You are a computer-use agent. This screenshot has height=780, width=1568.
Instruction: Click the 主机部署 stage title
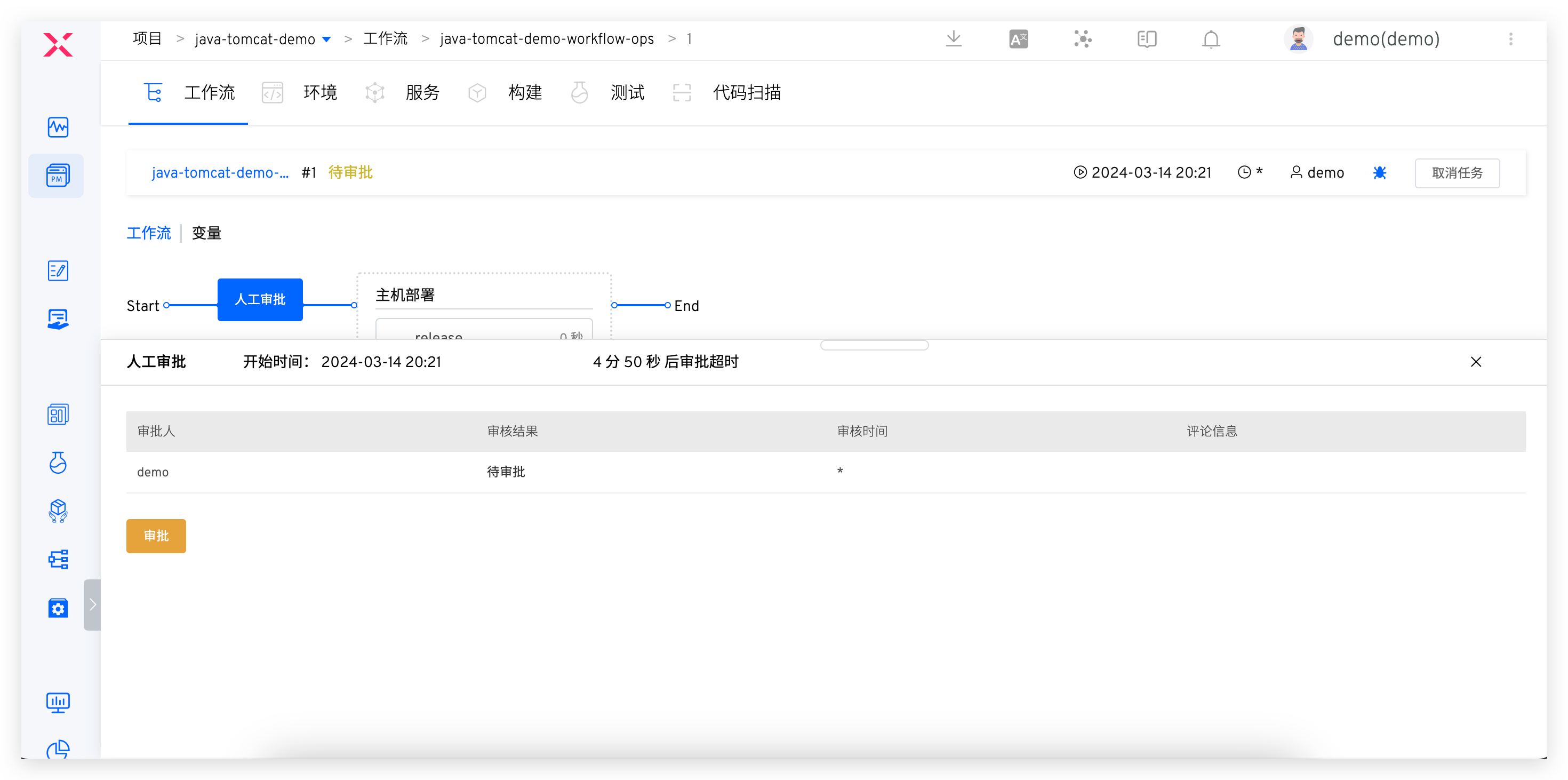[405, 296]
